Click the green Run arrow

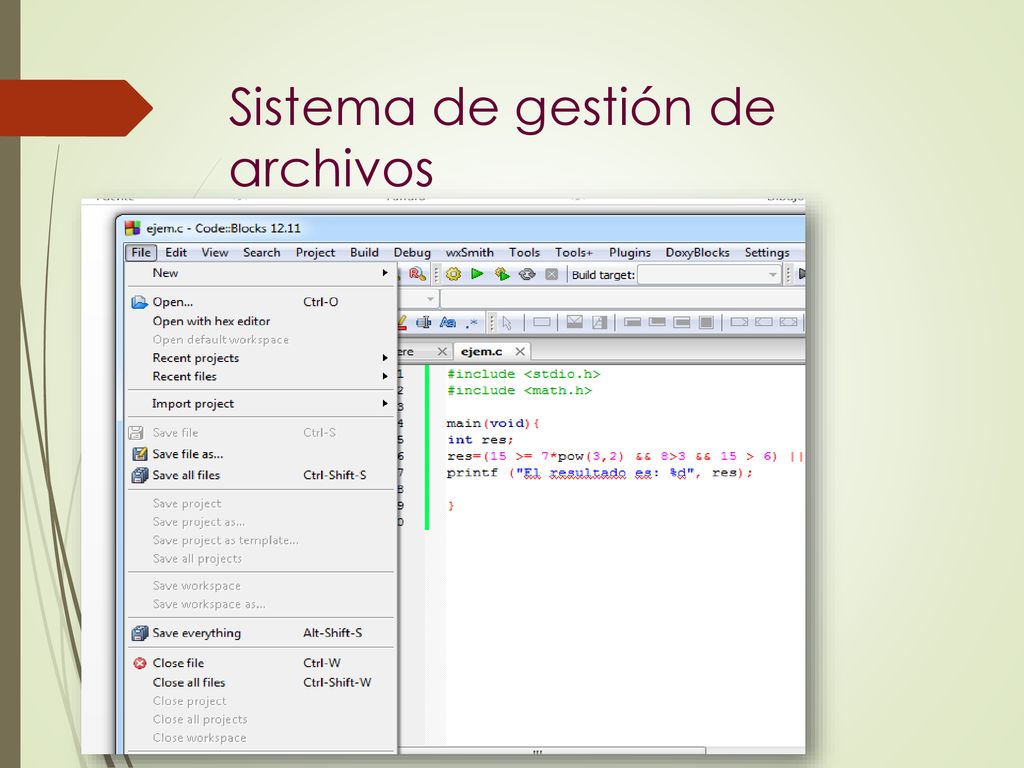click(x=477, y=274)
